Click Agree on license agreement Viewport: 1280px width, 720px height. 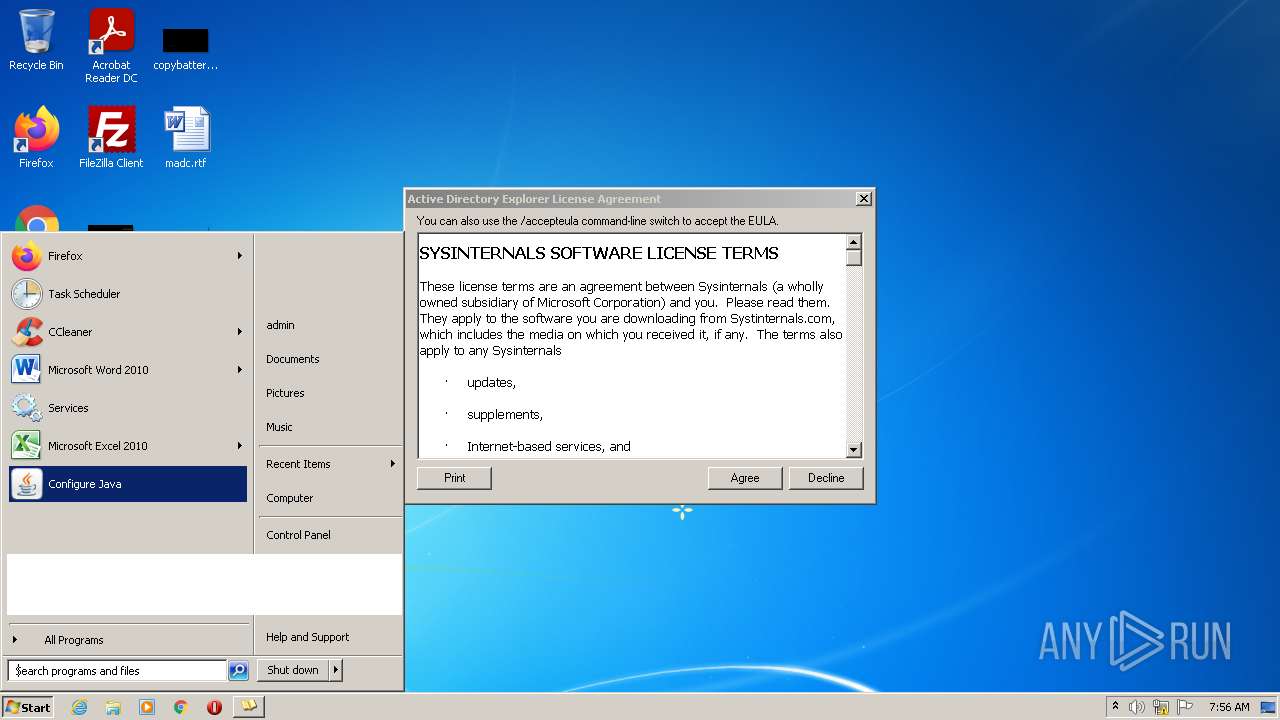745,478
